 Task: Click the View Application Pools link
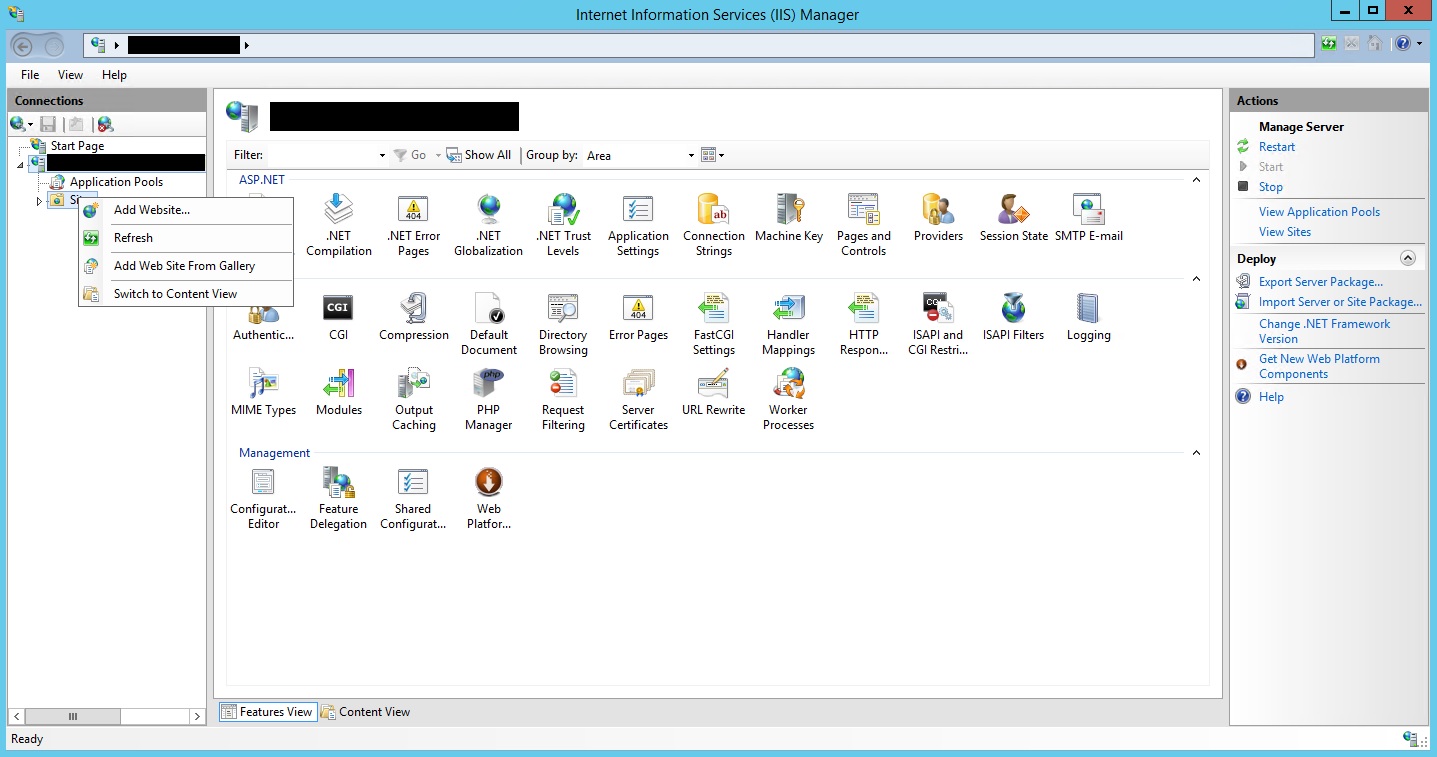(1318, 212)
